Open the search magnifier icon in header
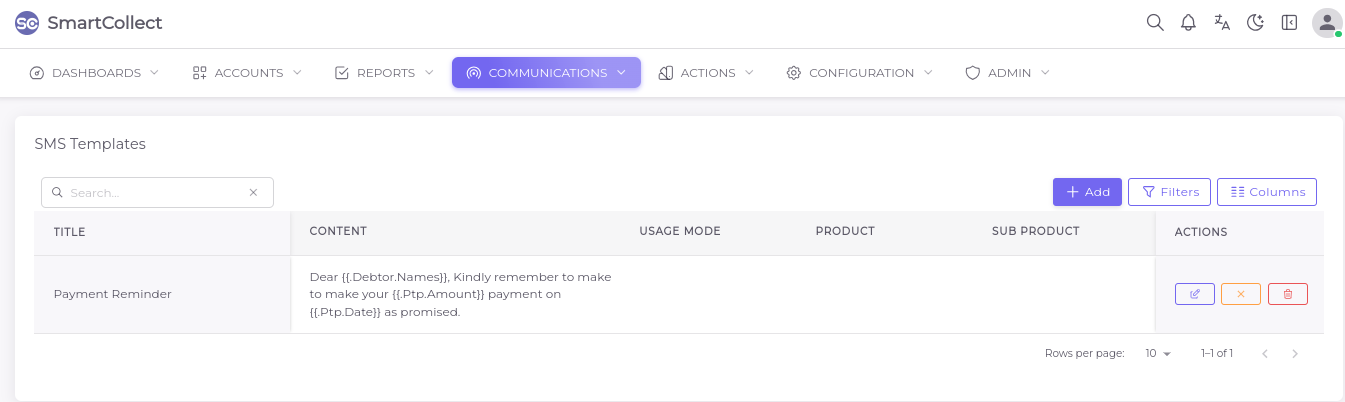Screen dimensions: 1345x402 click(1155, 22)
